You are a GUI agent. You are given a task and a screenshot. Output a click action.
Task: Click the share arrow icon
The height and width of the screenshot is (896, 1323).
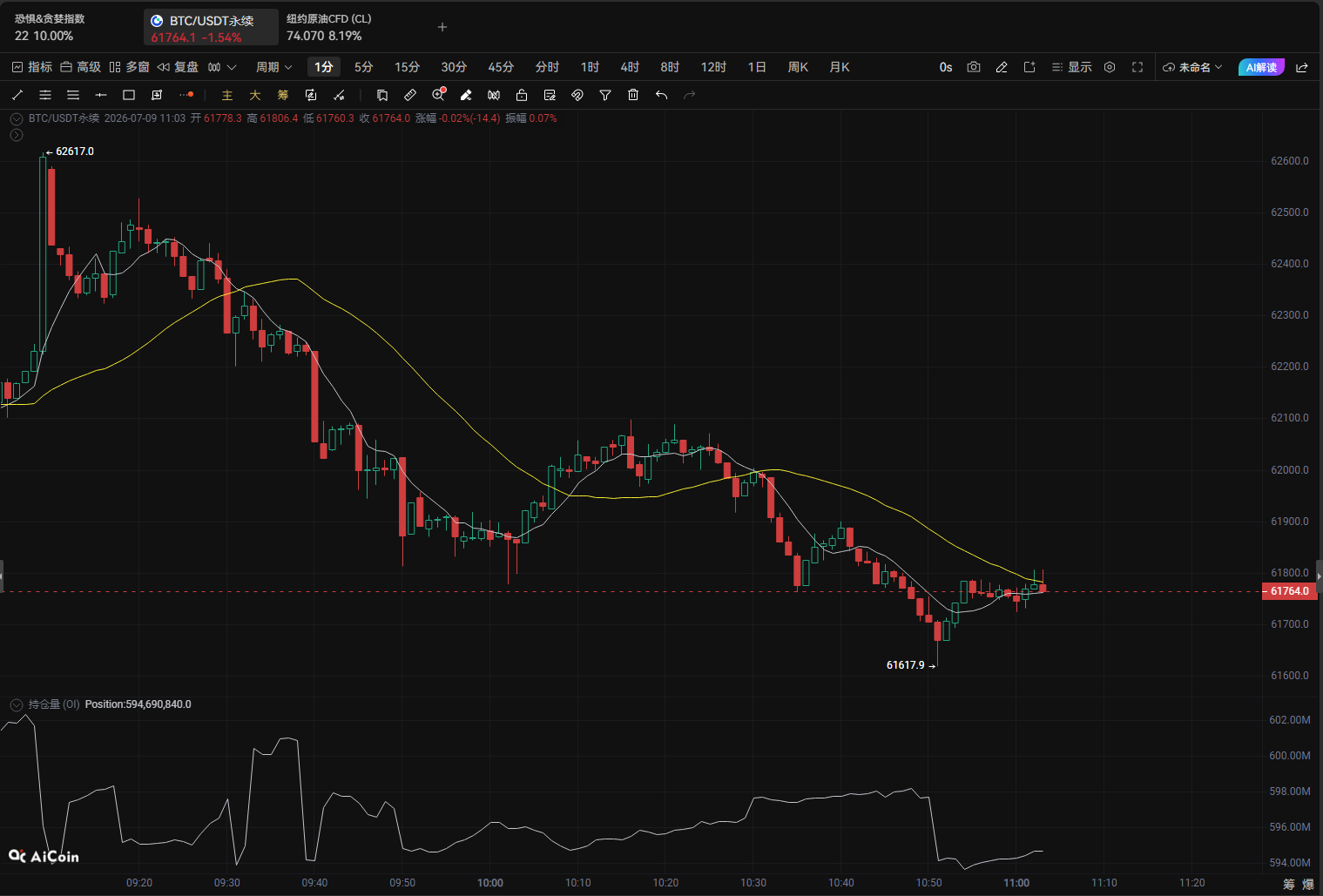click(x=1302, y=67)
